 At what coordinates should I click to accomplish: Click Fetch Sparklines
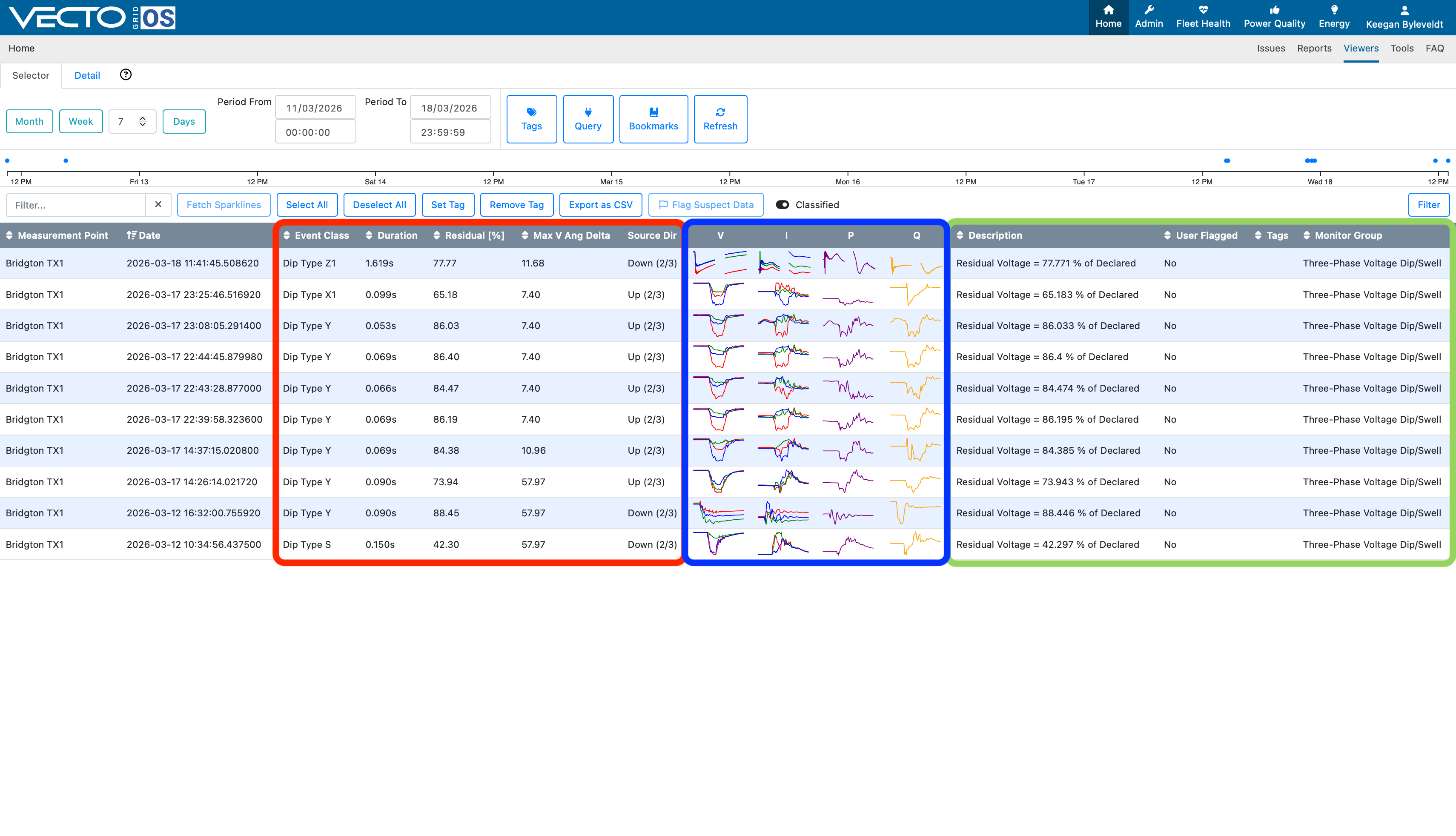point(224,204)
